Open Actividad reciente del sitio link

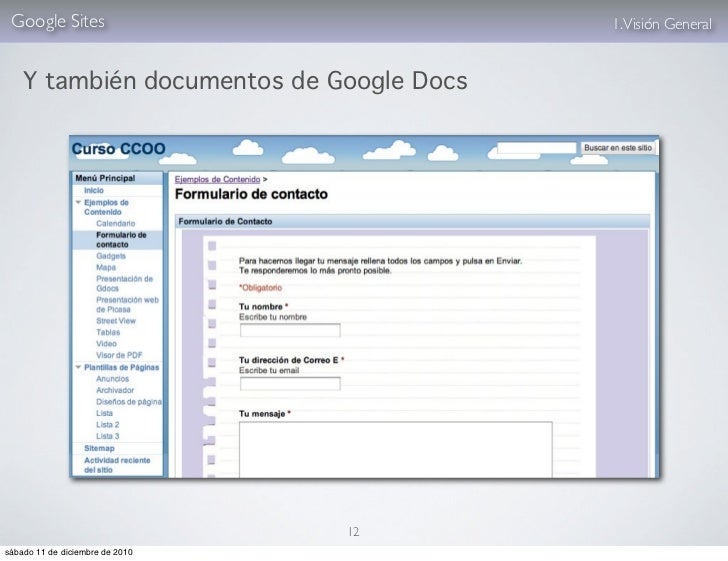pos(117,465)
